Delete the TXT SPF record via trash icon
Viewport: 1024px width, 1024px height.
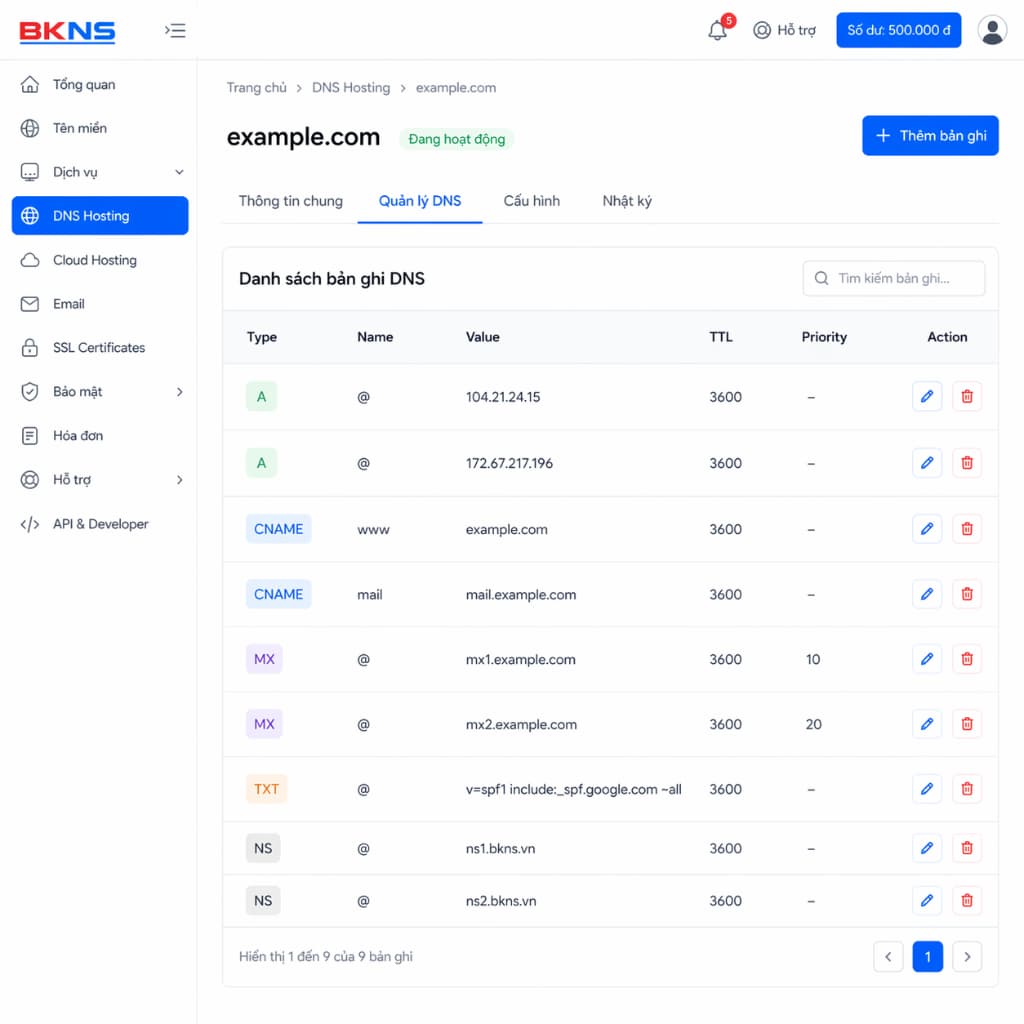pyautogui.click(x=966, y=788)
